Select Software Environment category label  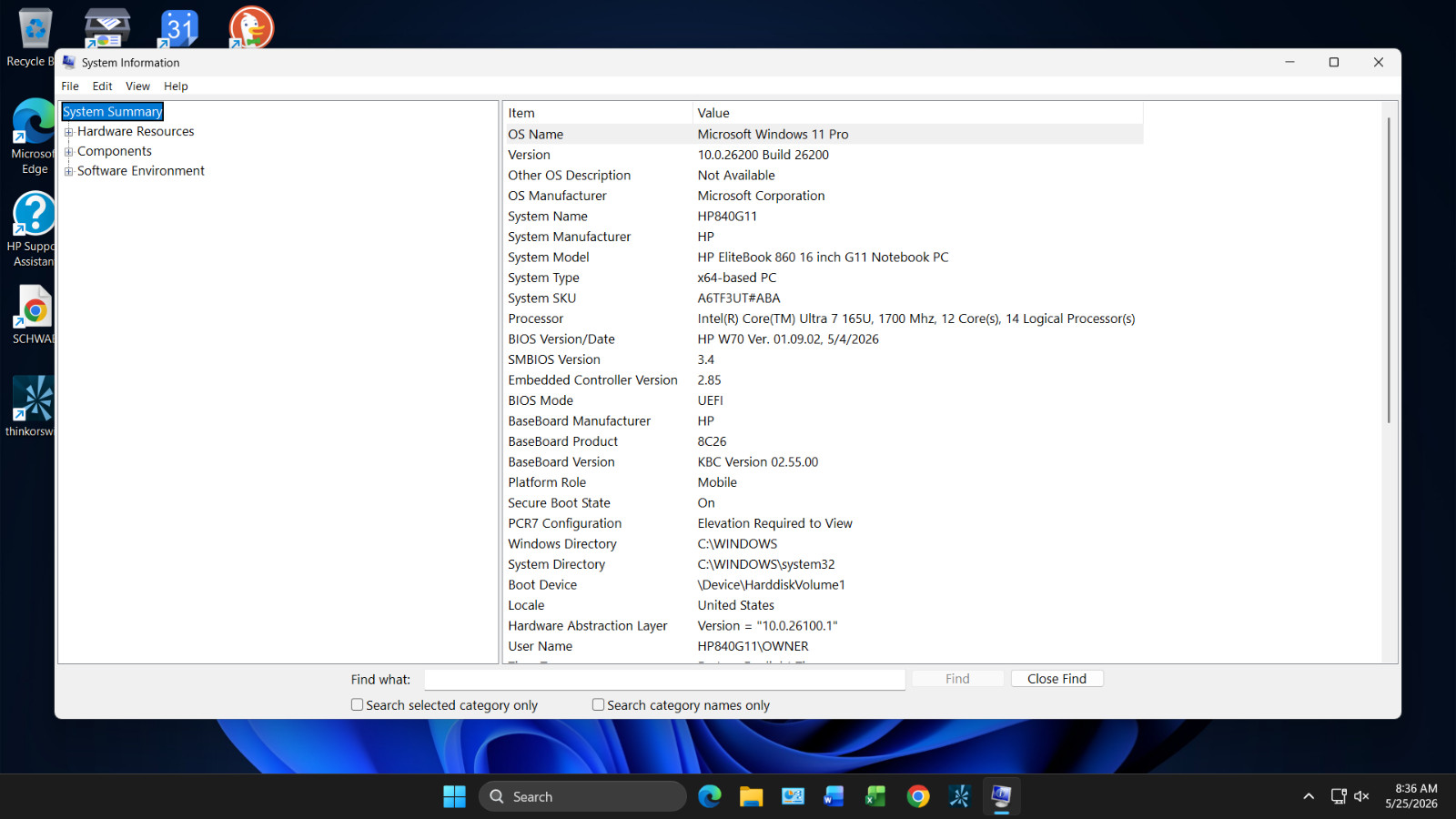(141, 170)
